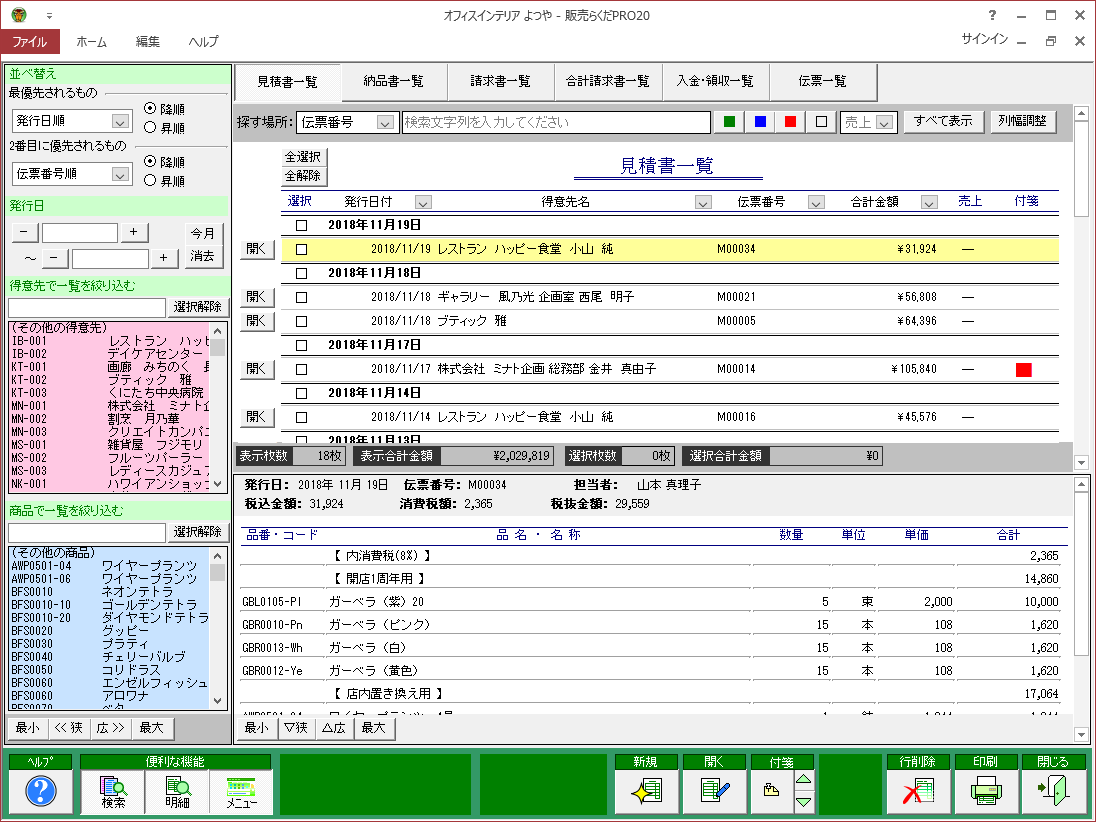This screenshot has height=822, width=1096.
Task: Click 選択解除 for the customer filter
Action: [197, 307]
